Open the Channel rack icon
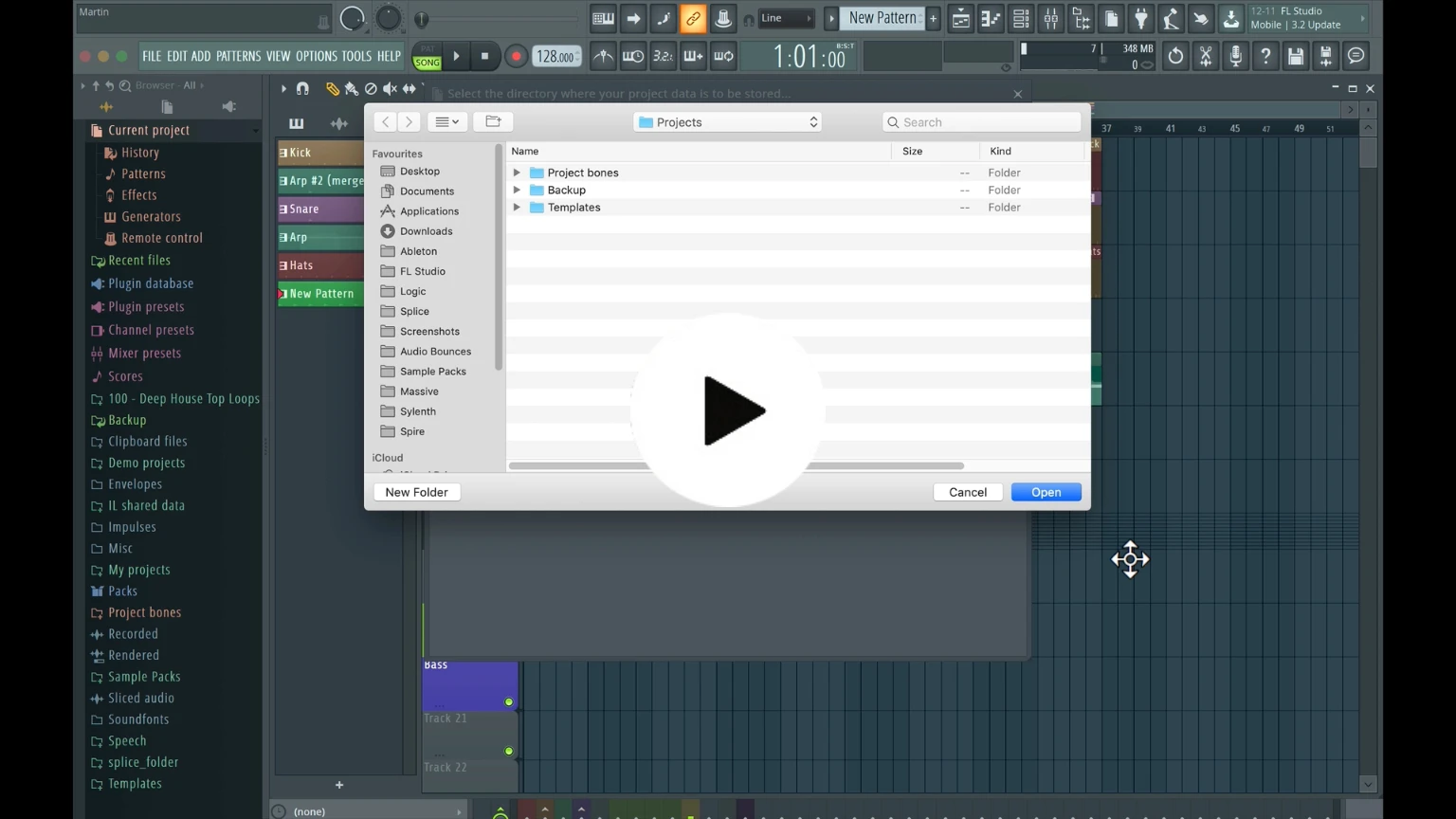Screen dimensions: 1456x819 click(1021, 18)
